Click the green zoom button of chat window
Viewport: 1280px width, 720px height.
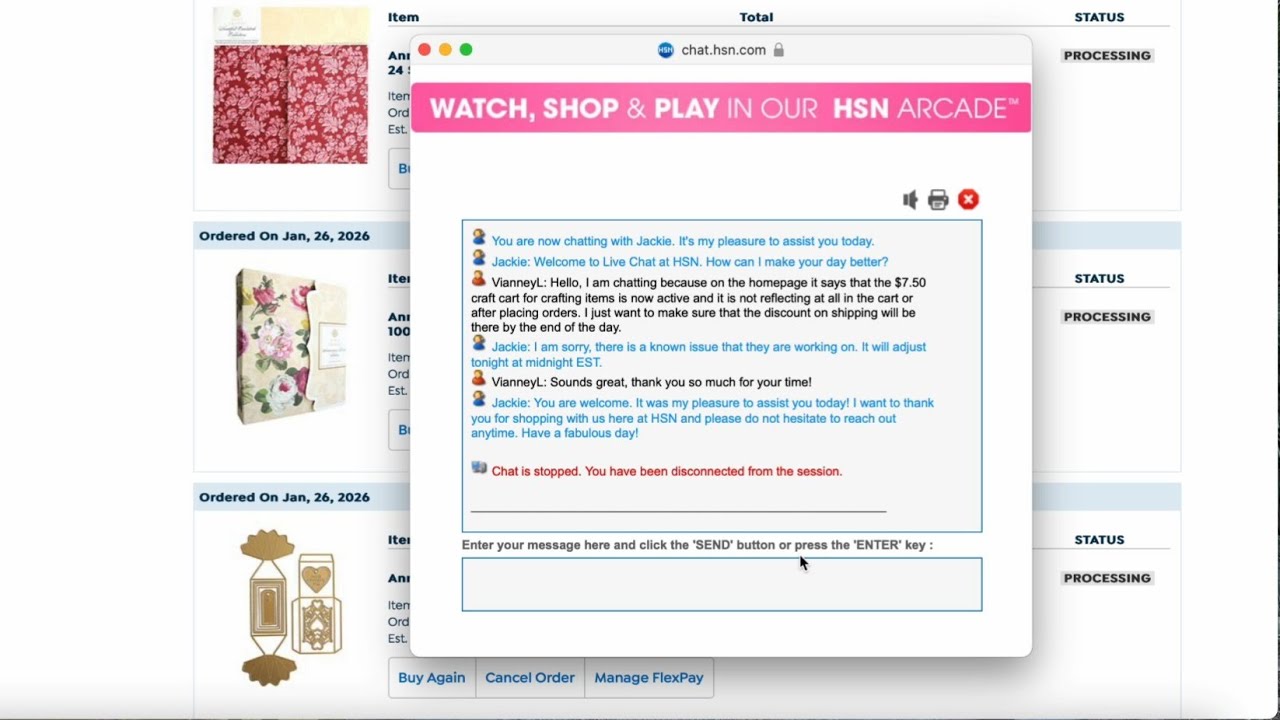pos(466,49)
